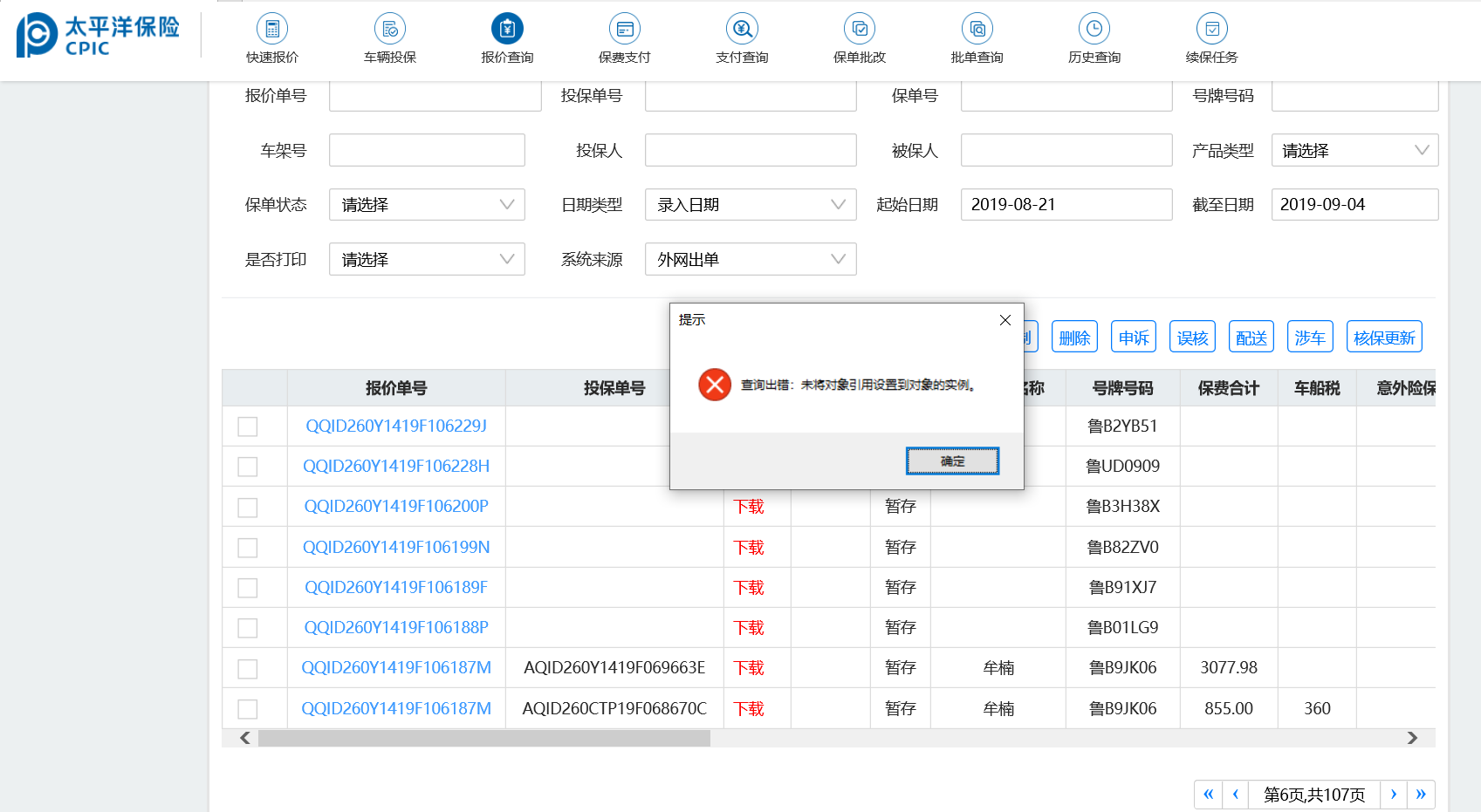Tick the checkbox for quote QQID260Y1419F106229J
This screenshot has width=1481, height=812.
click(x=248, y=426)
